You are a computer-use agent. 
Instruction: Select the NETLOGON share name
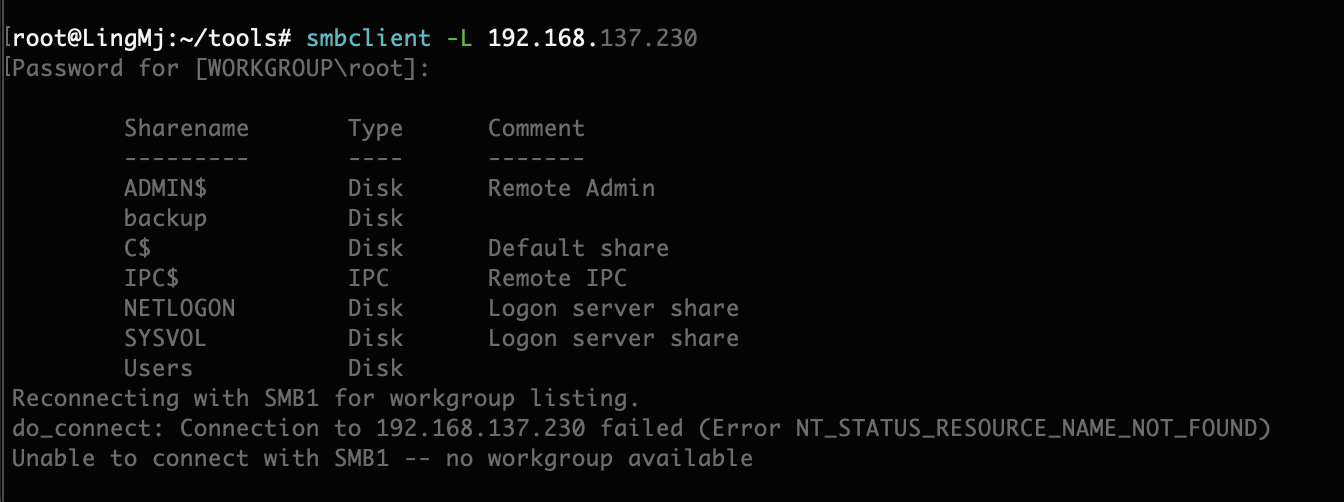[x=179, y=308]
